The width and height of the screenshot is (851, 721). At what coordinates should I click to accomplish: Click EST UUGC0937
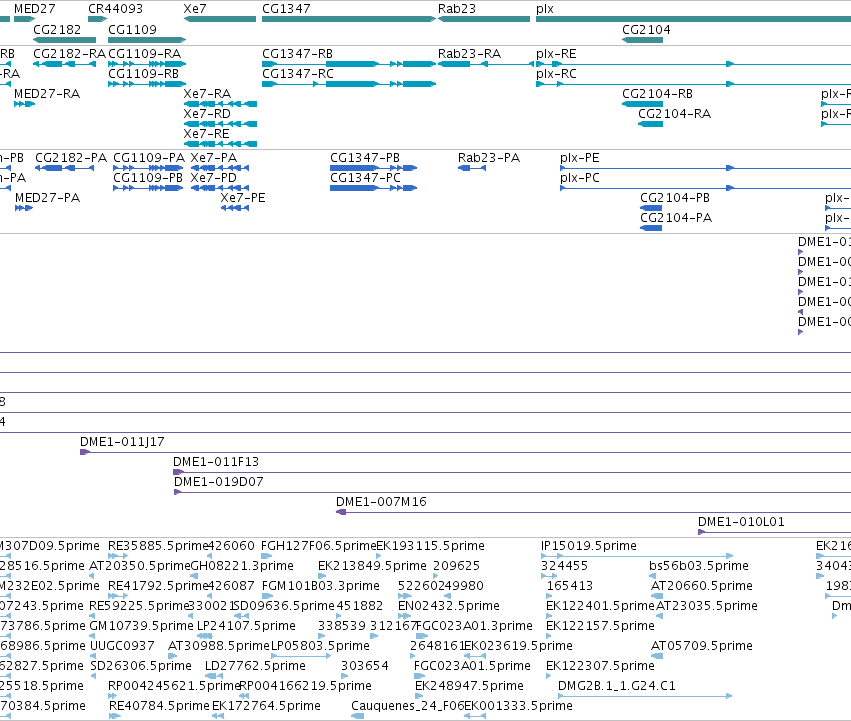93,656
